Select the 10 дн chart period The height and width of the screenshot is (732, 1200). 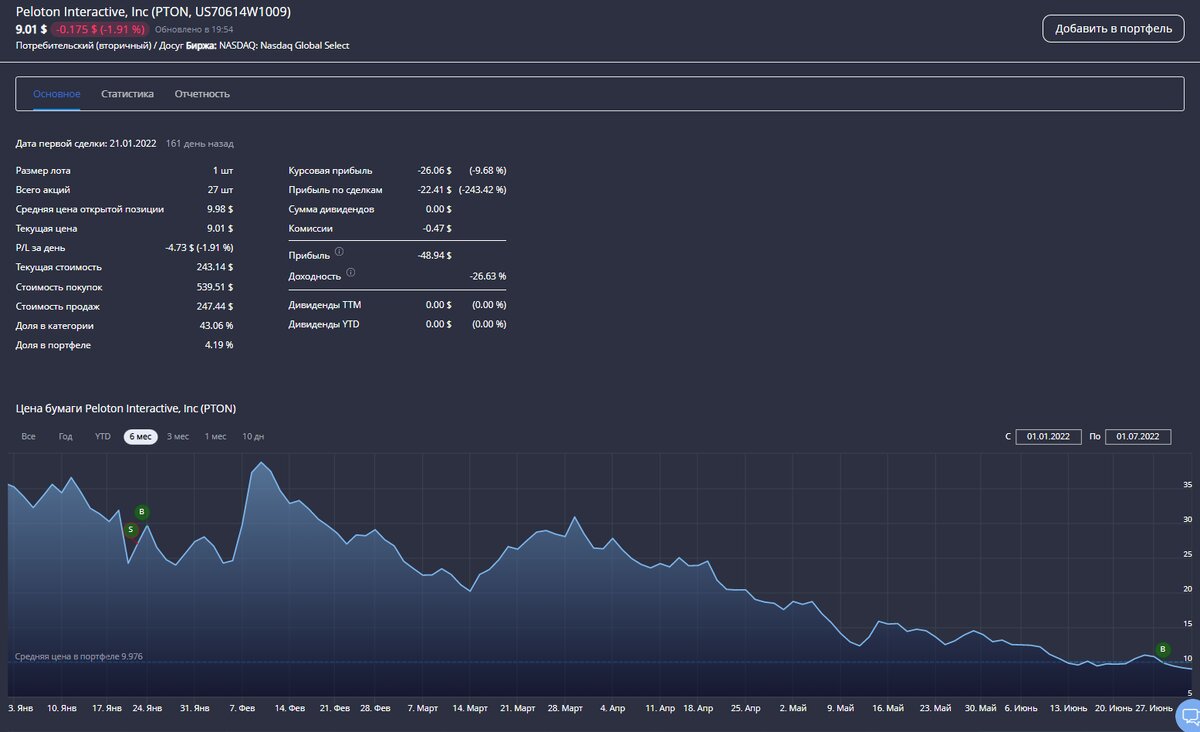[x=253, y=436]
